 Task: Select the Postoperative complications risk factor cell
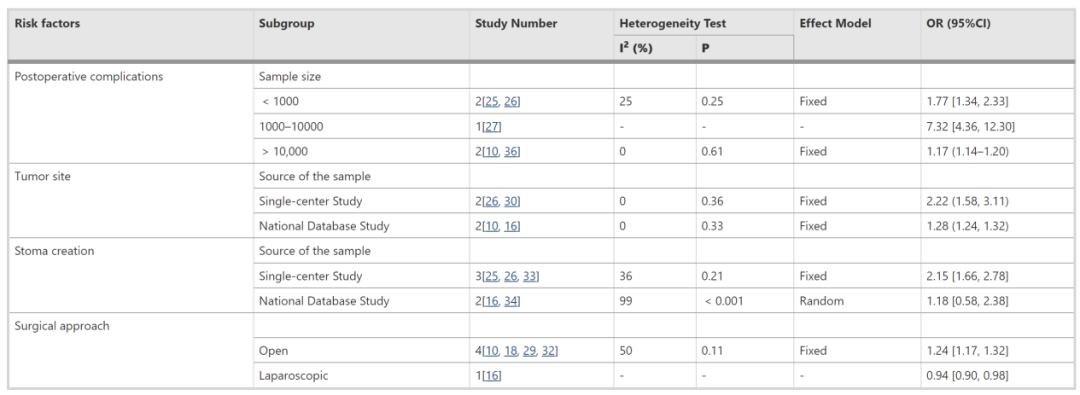(x=90, y=77)
